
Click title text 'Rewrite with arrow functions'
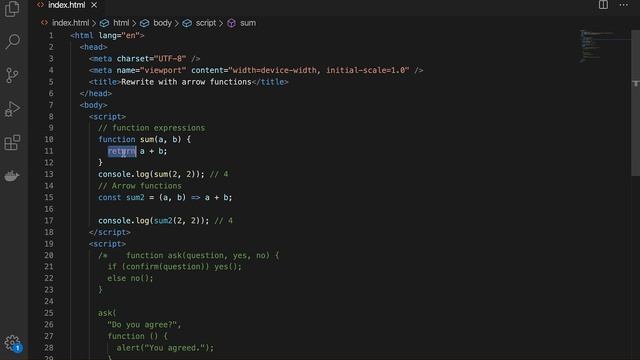point(186,82)
